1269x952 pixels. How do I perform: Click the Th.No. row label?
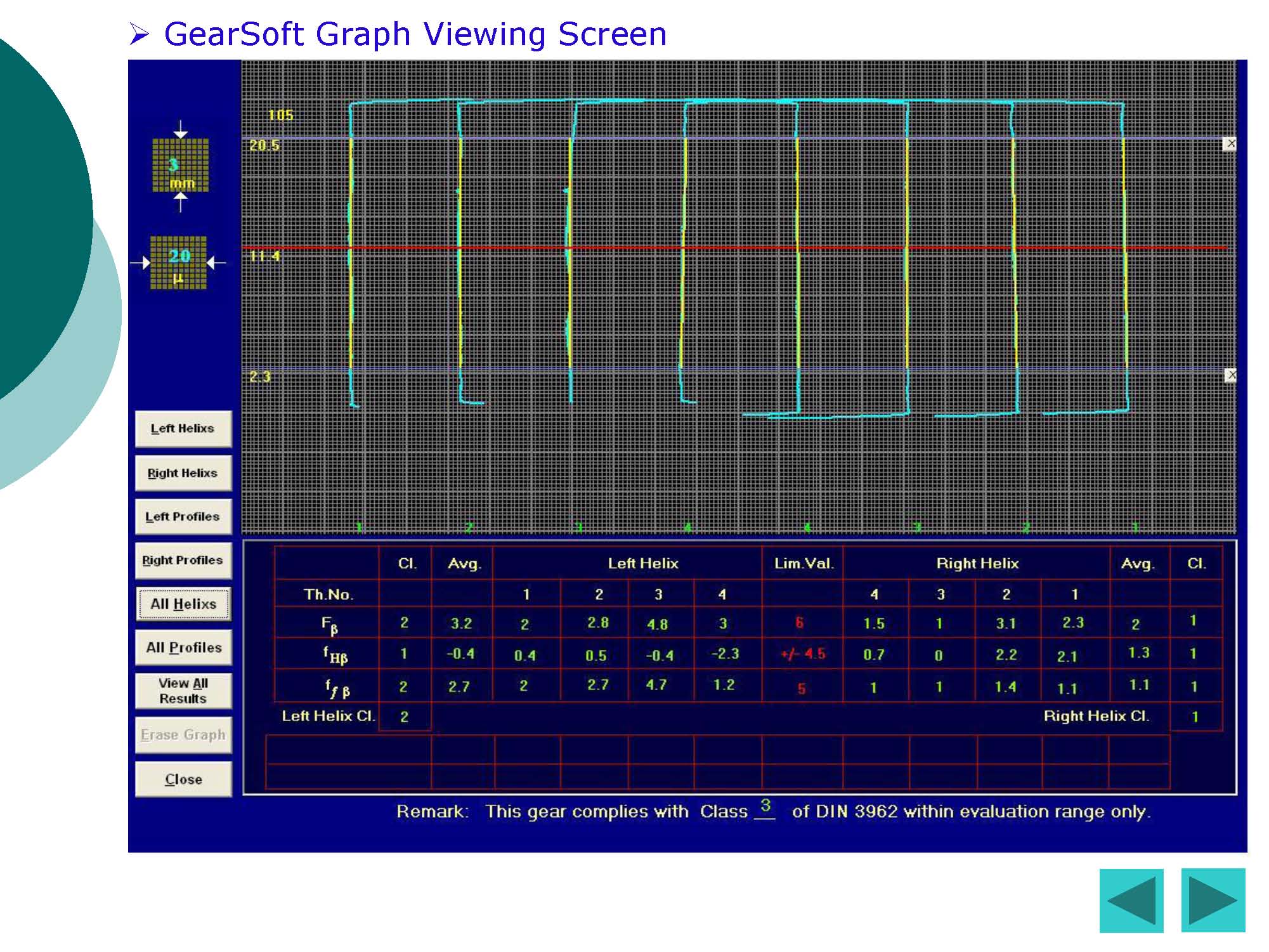pyautogui.click(x=329, y=595)
